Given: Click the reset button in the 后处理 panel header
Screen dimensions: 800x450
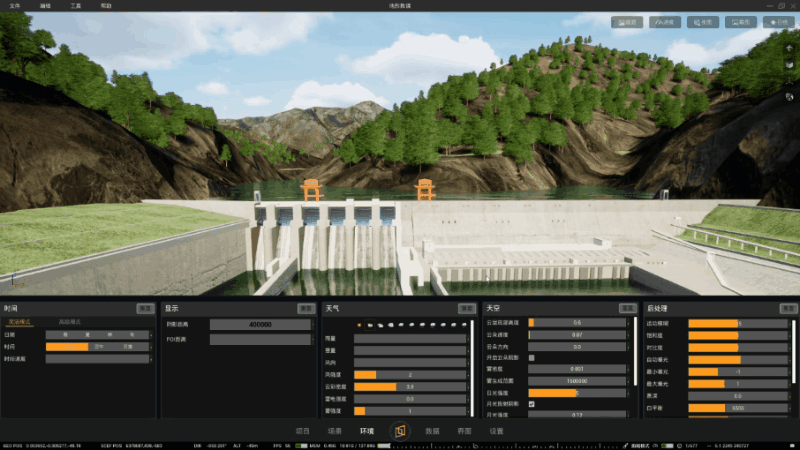Looking at the screenshot, I should (788, 309).
